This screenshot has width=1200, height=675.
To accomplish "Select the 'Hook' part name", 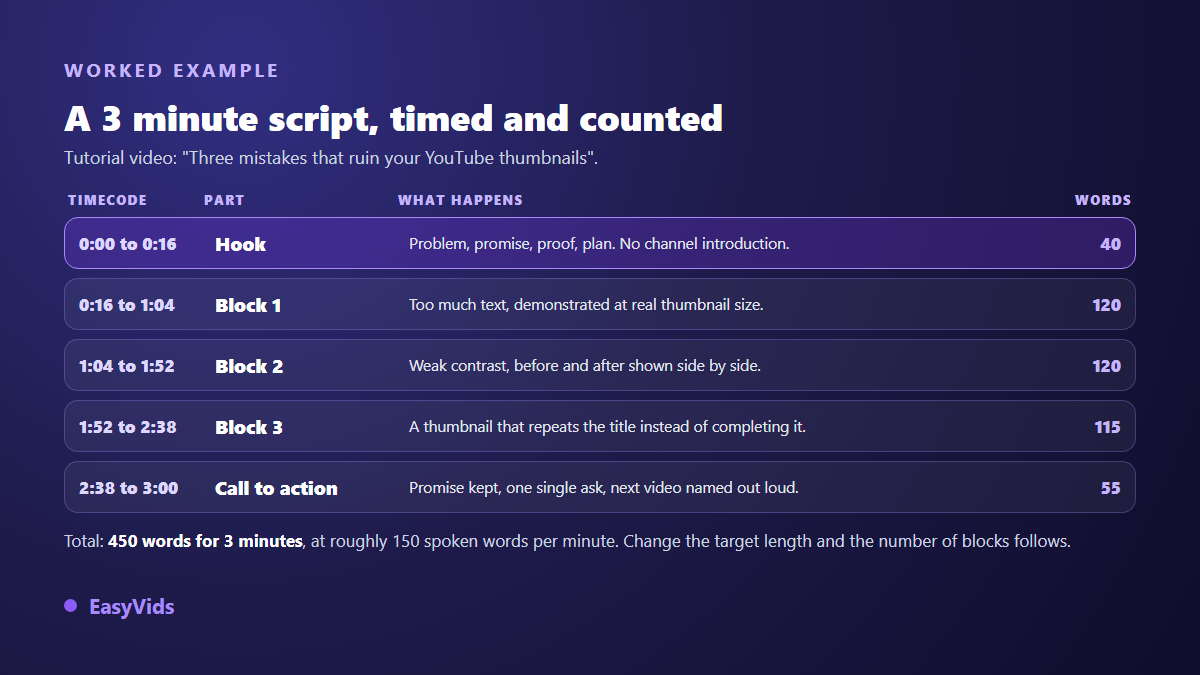I will coord(240,244).
